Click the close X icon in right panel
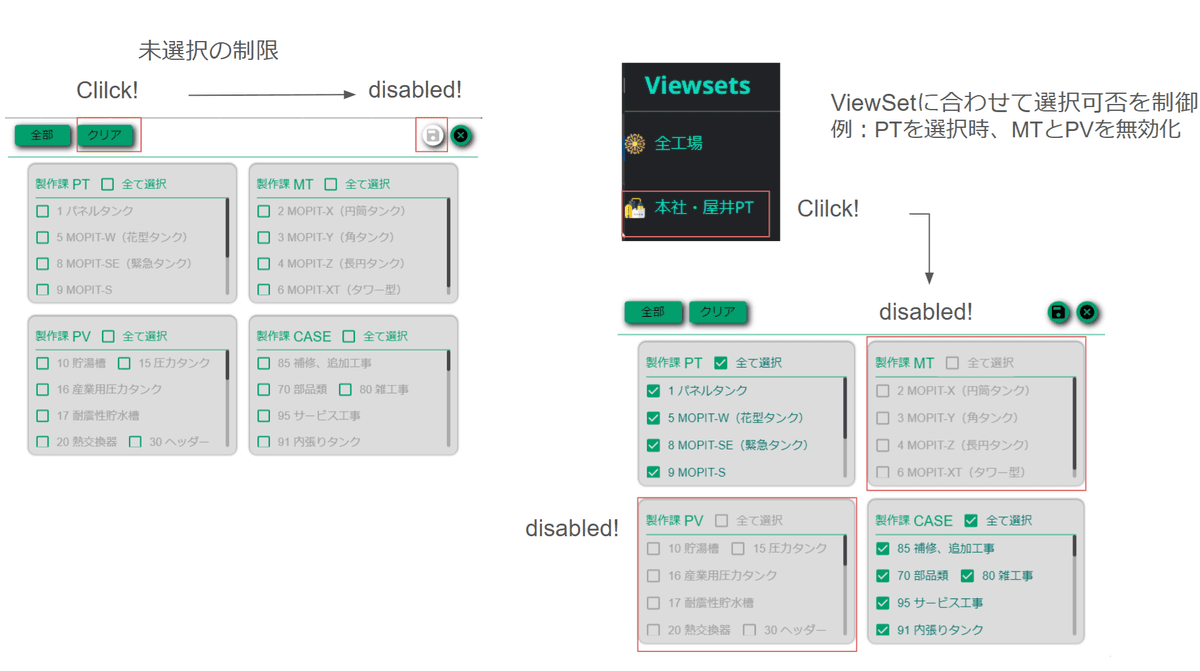The width and height of the screenshot is (1200, 671). pyautogui.click(x=1086, y=313)
